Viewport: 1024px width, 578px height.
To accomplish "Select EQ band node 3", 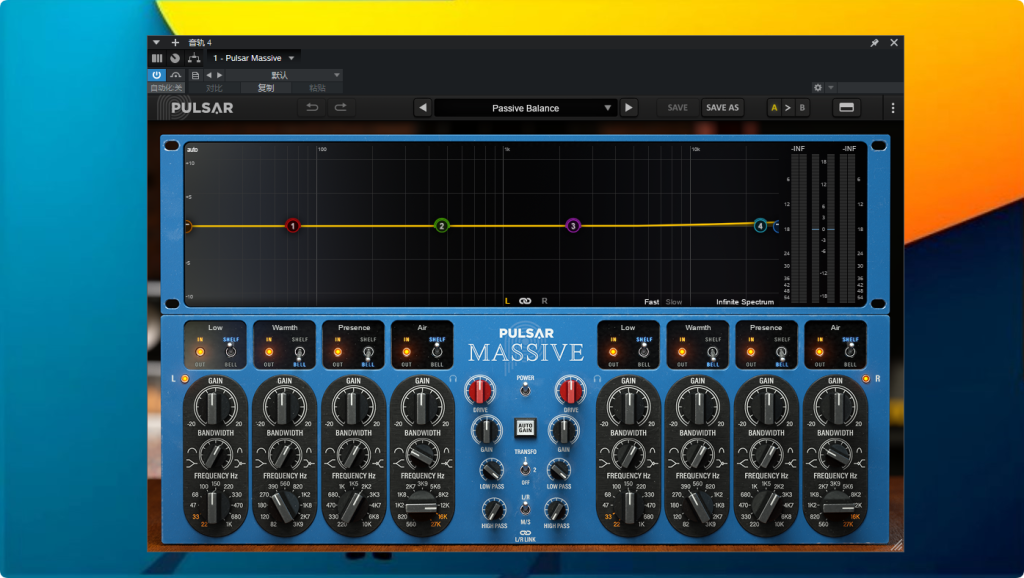I will tap(573, 226).
